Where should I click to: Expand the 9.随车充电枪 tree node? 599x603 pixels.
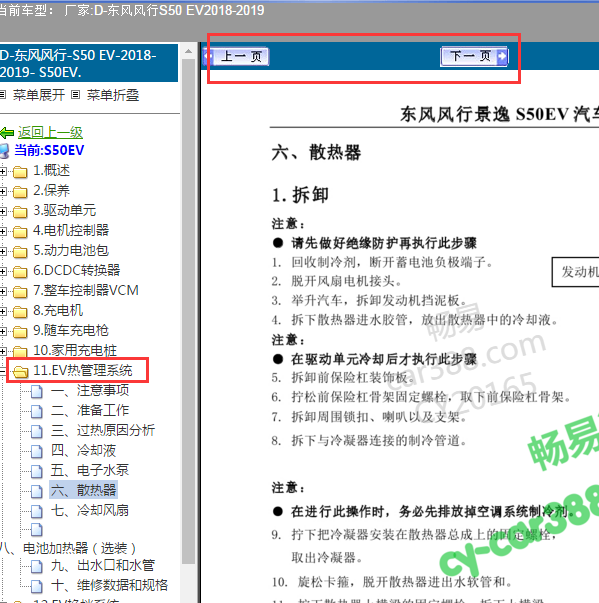pyautogui.click(x=3, y=331)
